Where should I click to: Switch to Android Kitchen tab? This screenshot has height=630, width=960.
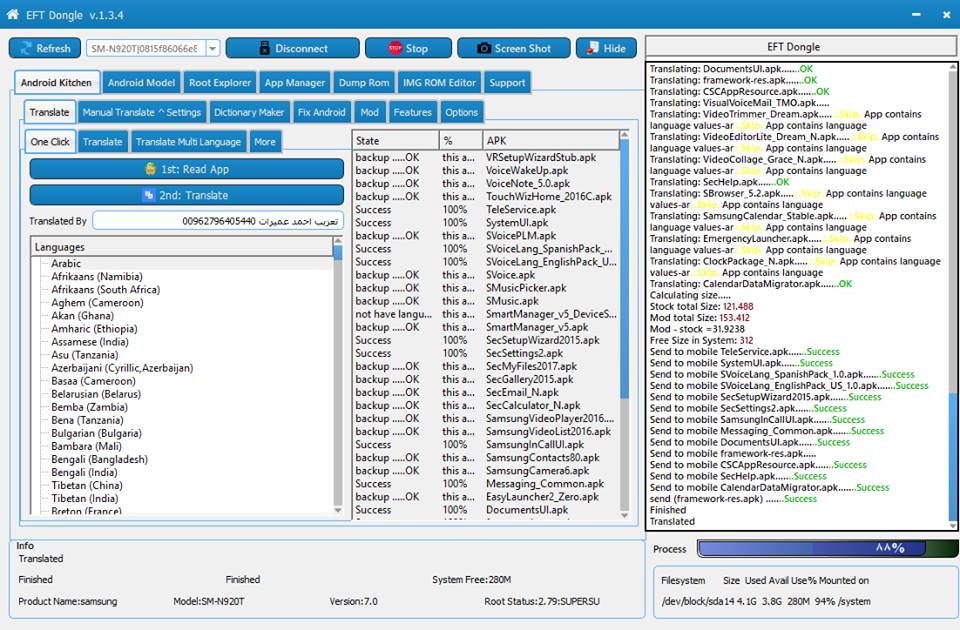pyautogui.click(x=56, y=83)
